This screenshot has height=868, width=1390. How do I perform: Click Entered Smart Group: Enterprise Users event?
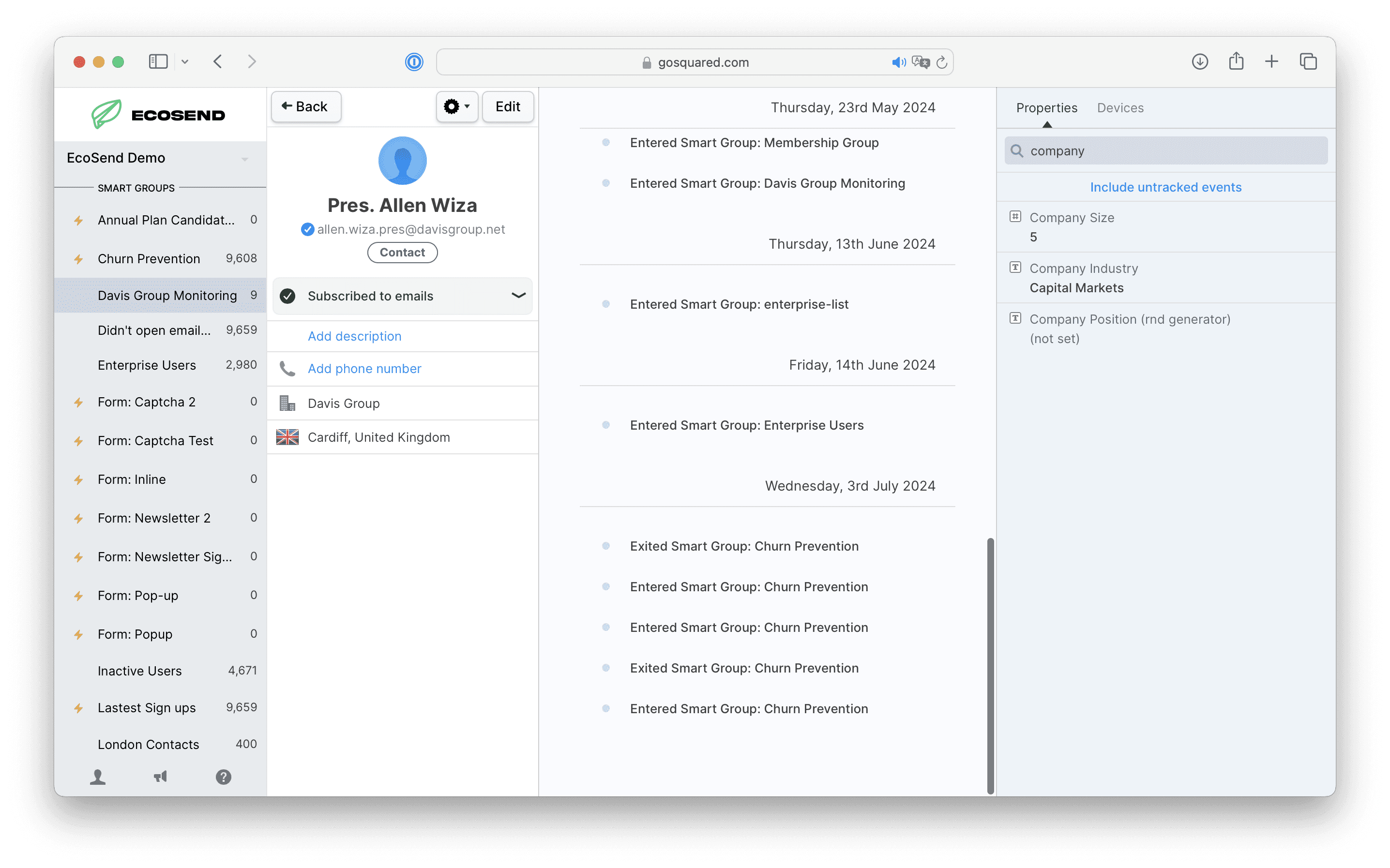[x=746, y=425]
